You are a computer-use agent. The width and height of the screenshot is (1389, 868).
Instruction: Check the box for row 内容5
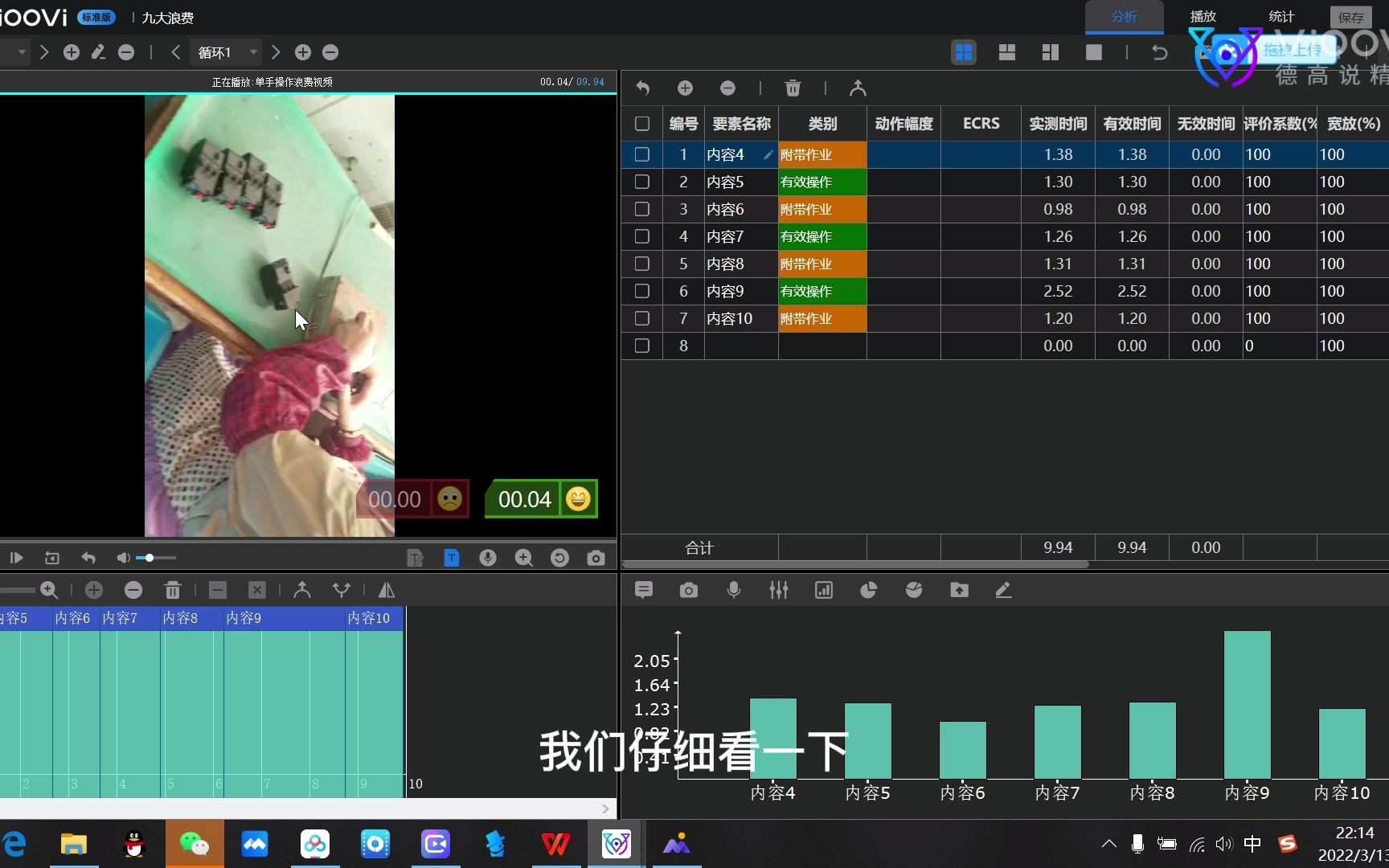641,182
